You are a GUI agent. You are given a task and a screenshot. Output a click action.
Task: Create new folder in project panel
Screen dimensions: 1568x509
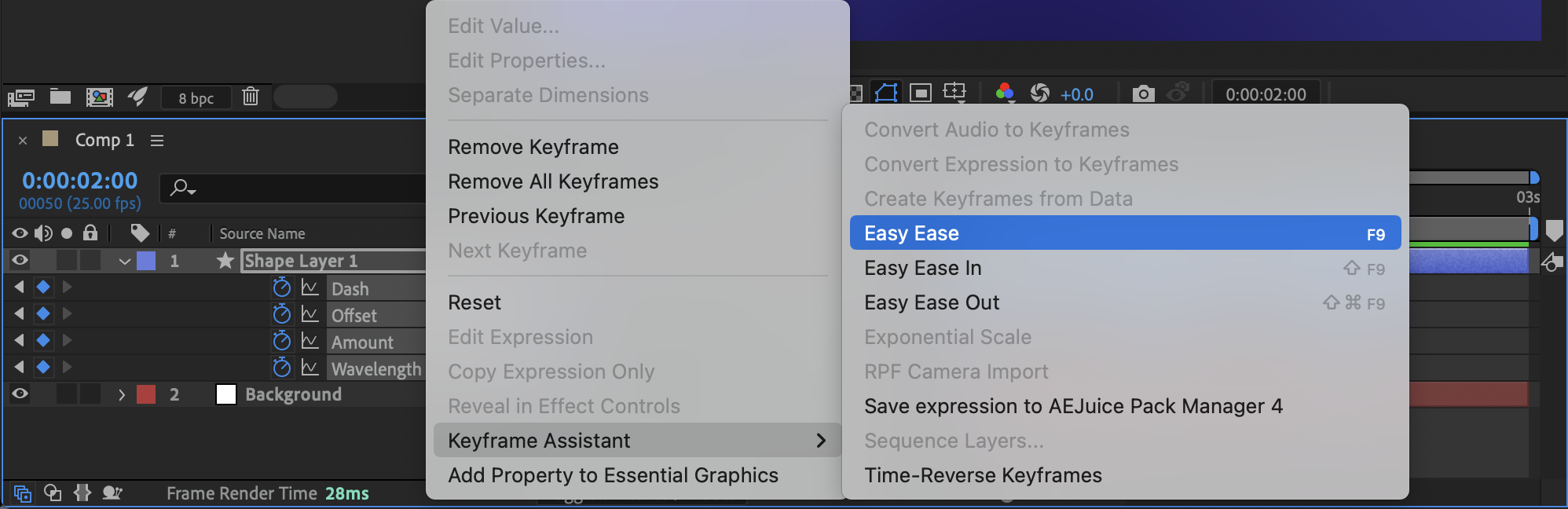point(60,97)
